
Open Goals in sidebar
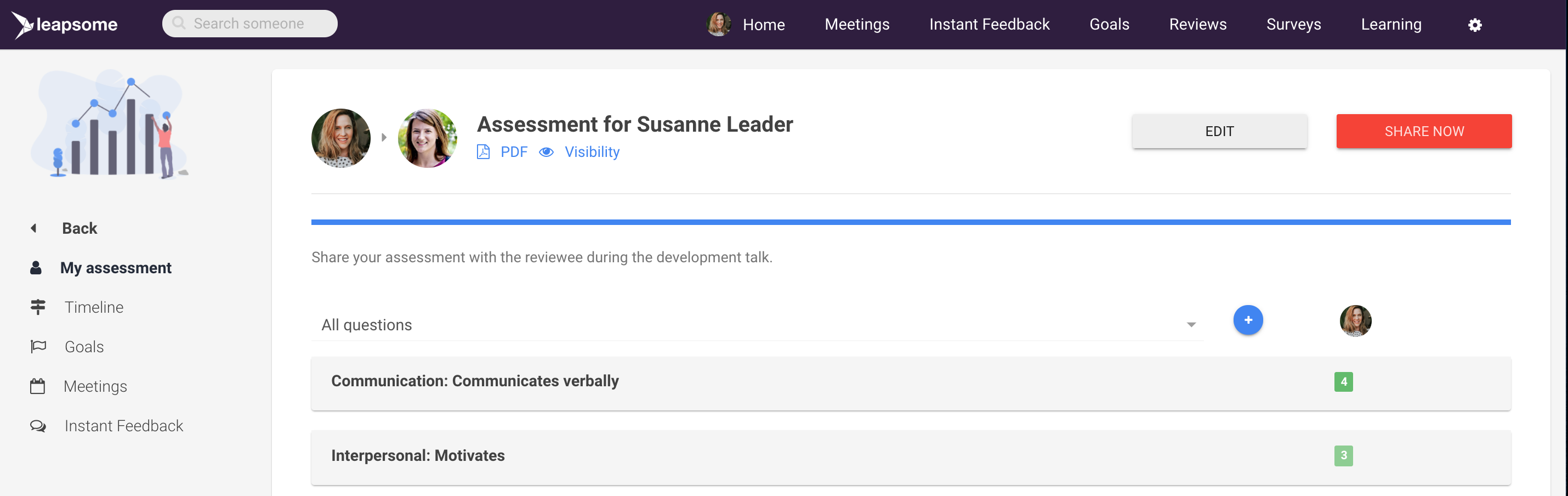point(84,347)
